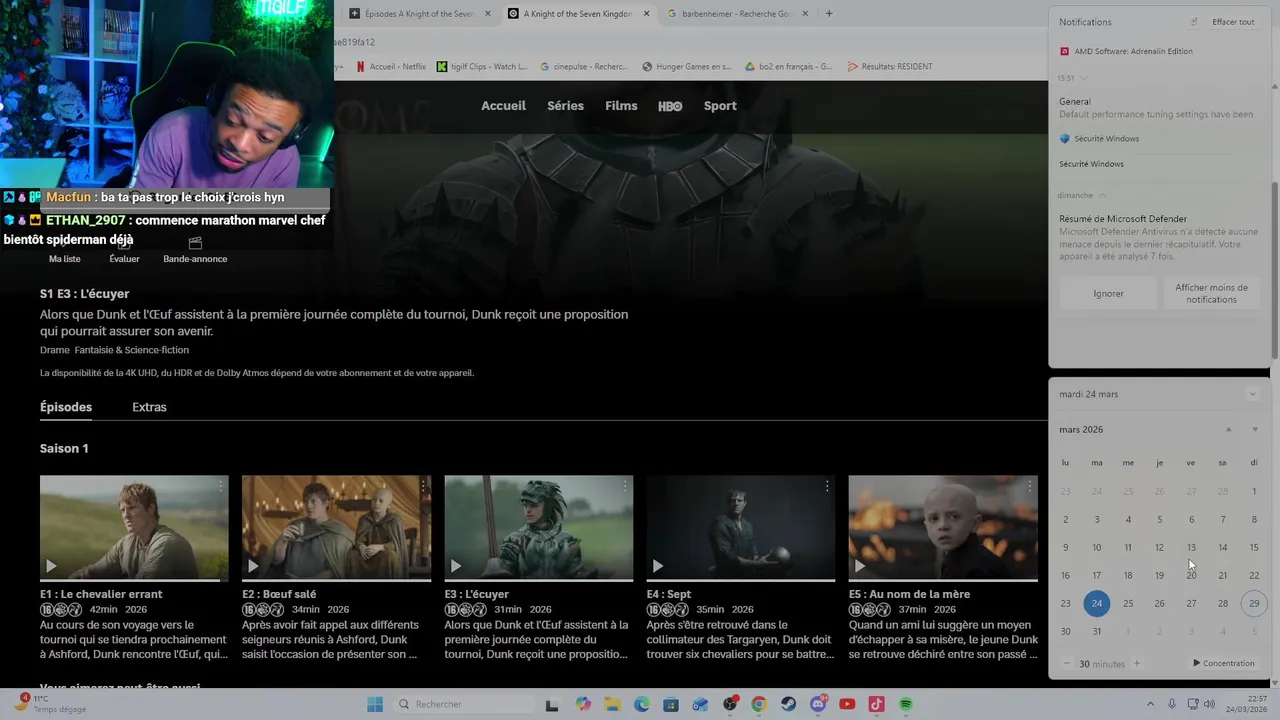Click Afficher moins de notifications
Viewport: 1280px width, 720px height.
[1211, 294]
